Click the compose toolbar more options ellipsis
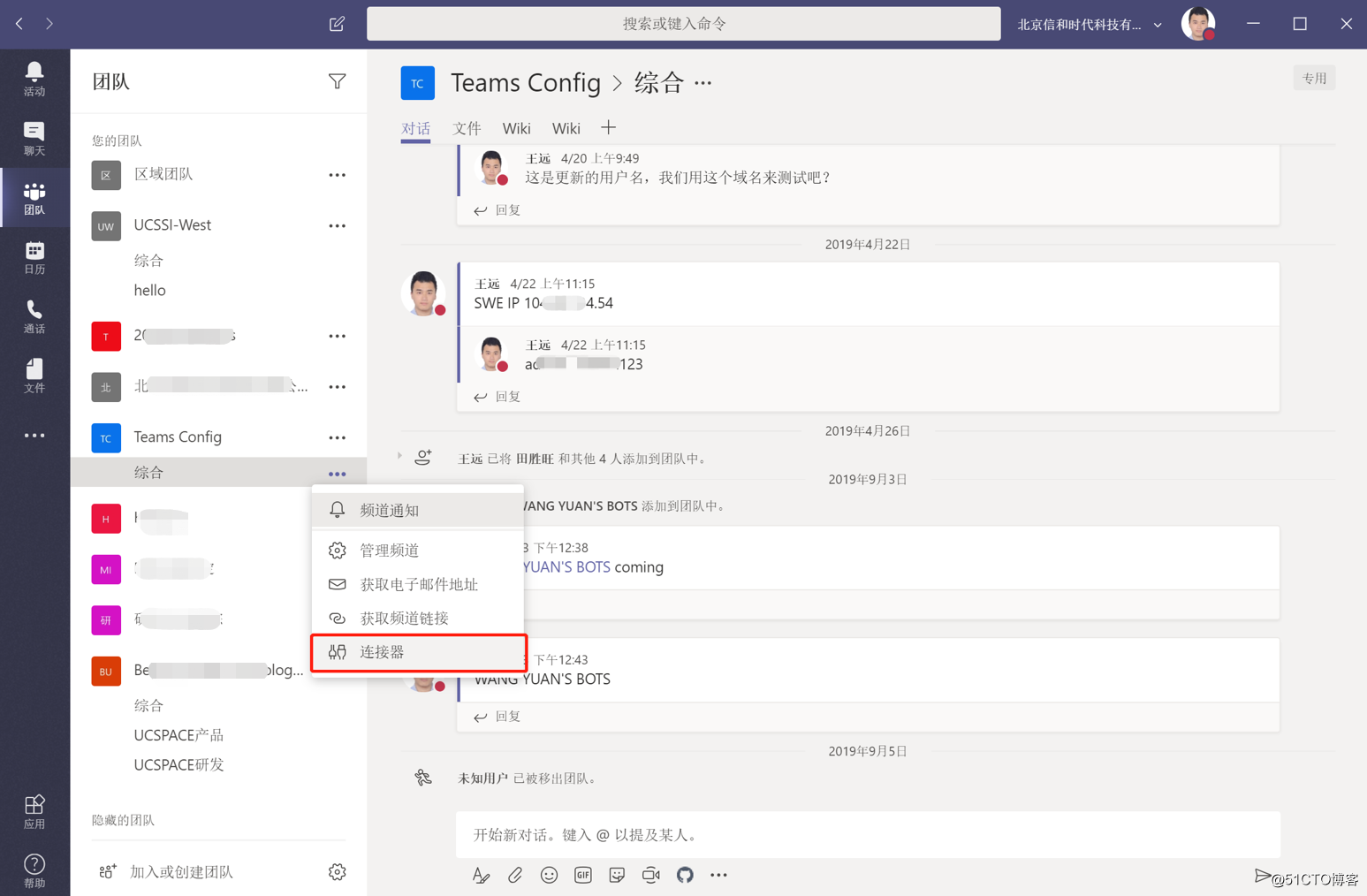 pyautogui.click(x=718, y=875)
